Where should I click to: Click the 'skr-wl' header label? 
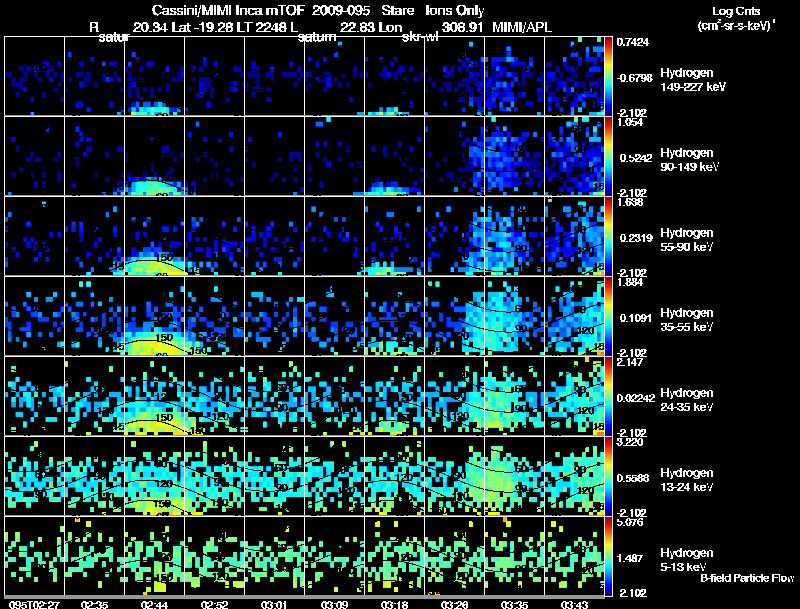click(x=420, y=37)
